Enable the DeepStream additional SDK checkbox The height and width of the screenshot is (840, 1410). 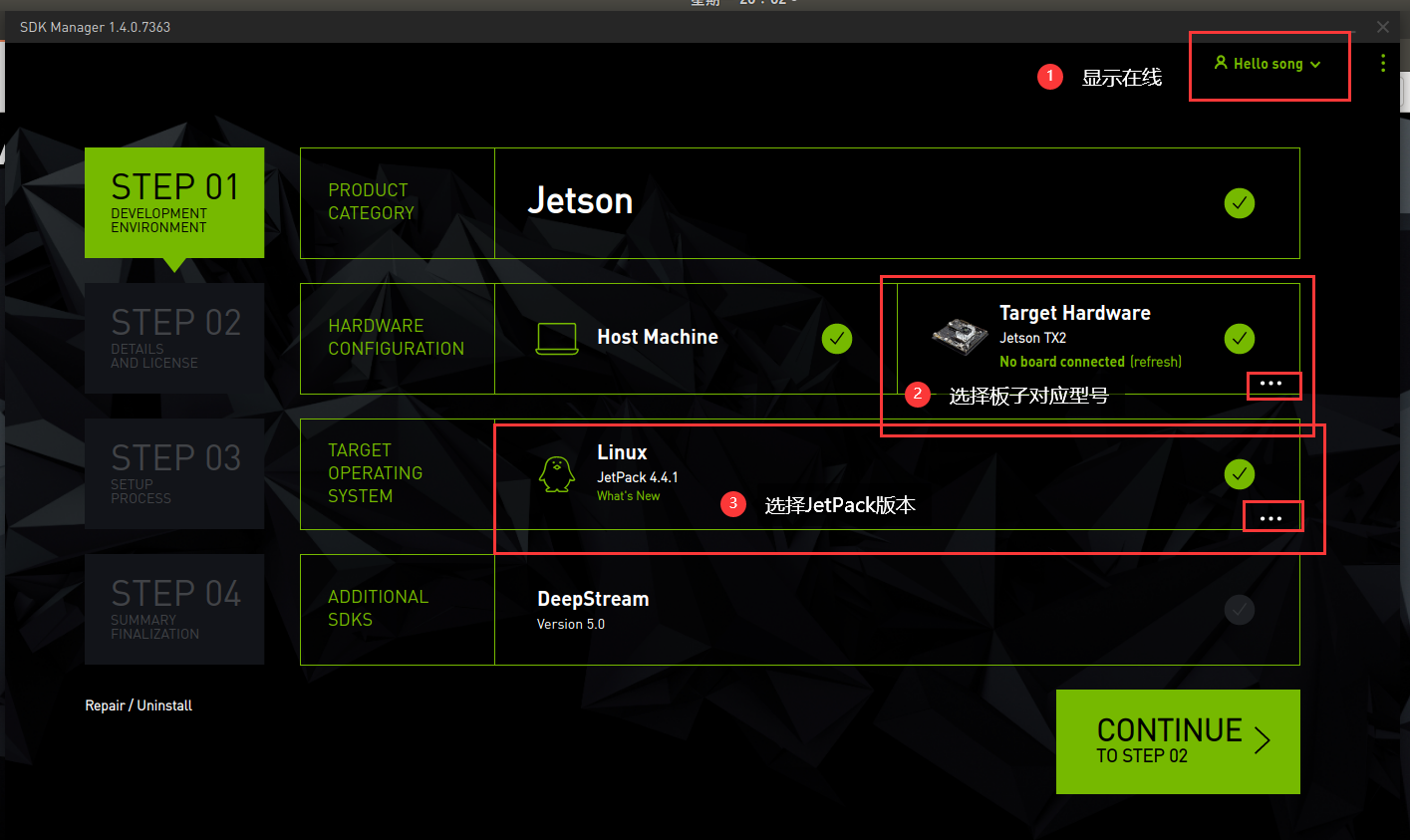pos(1240,610)
